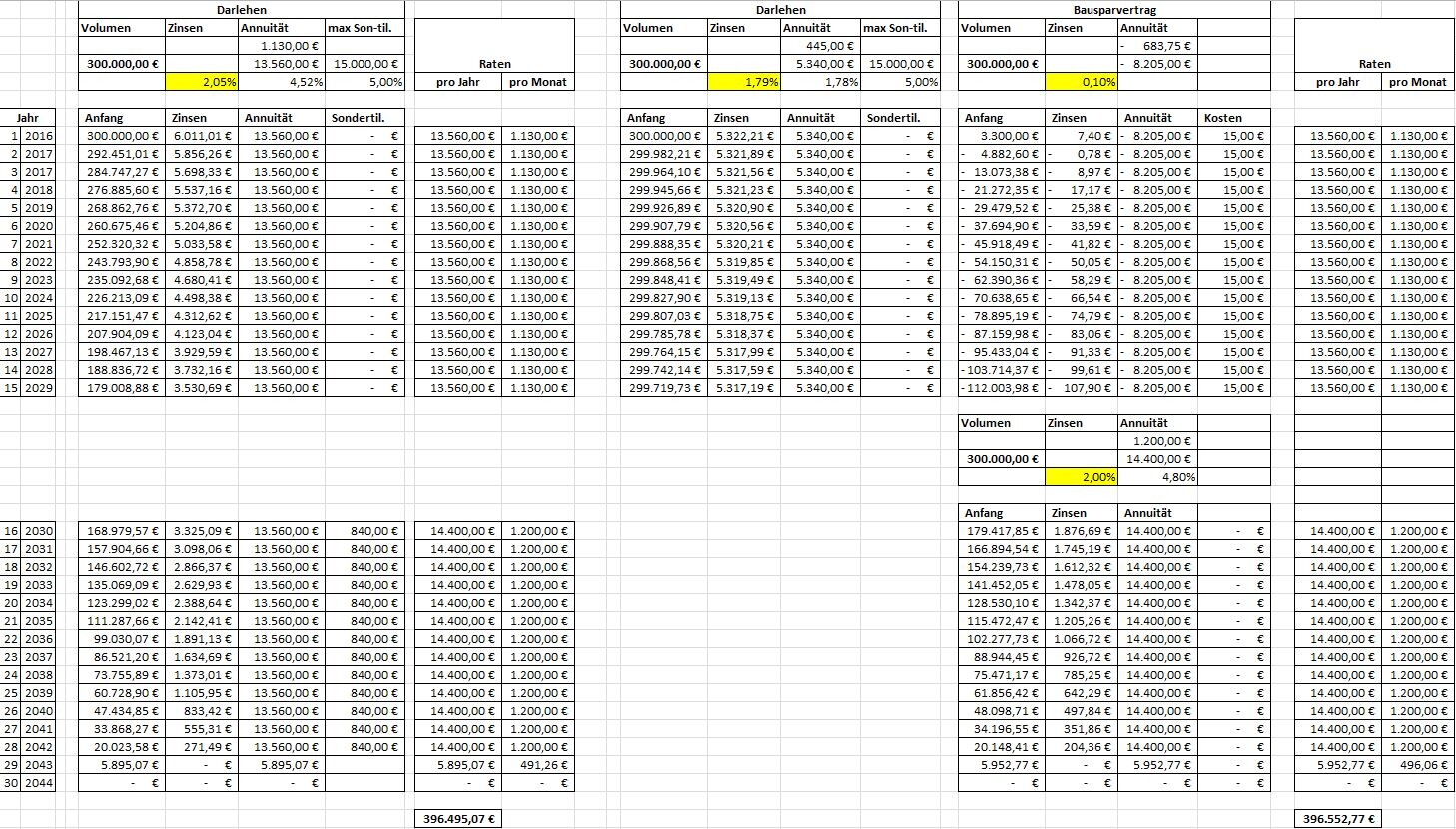Select the year 2044 cell

tap(39, 783)
